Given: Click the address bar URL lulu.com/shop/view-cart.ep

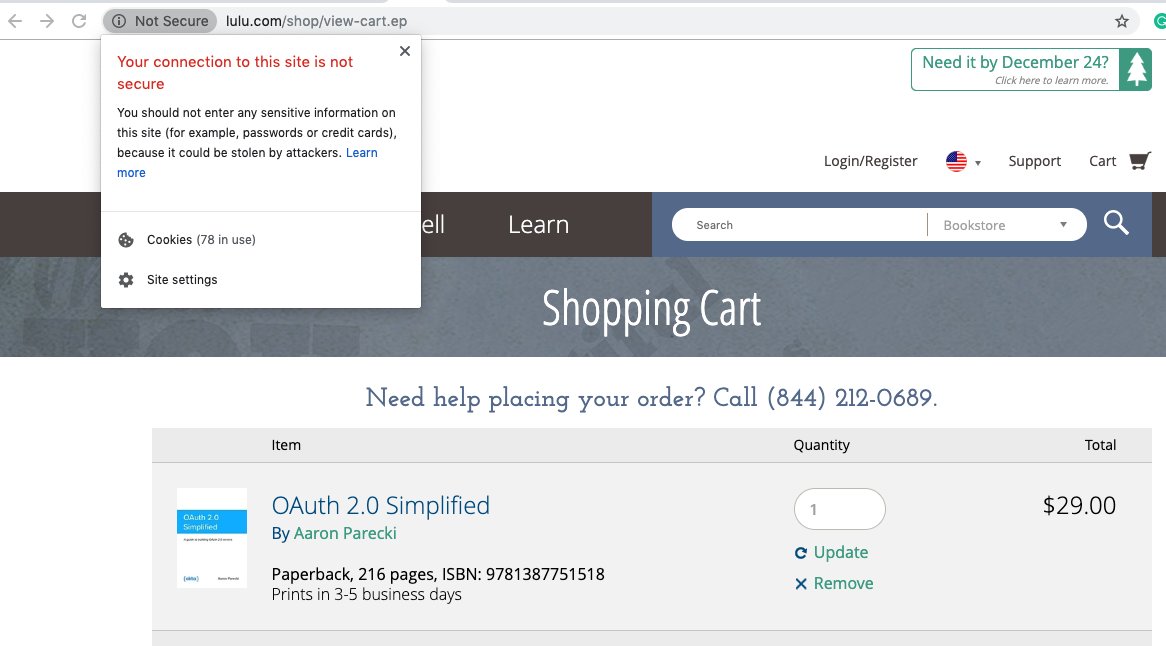Looking at the screenshot, I should pyautogui.click(x=317, y=21).
